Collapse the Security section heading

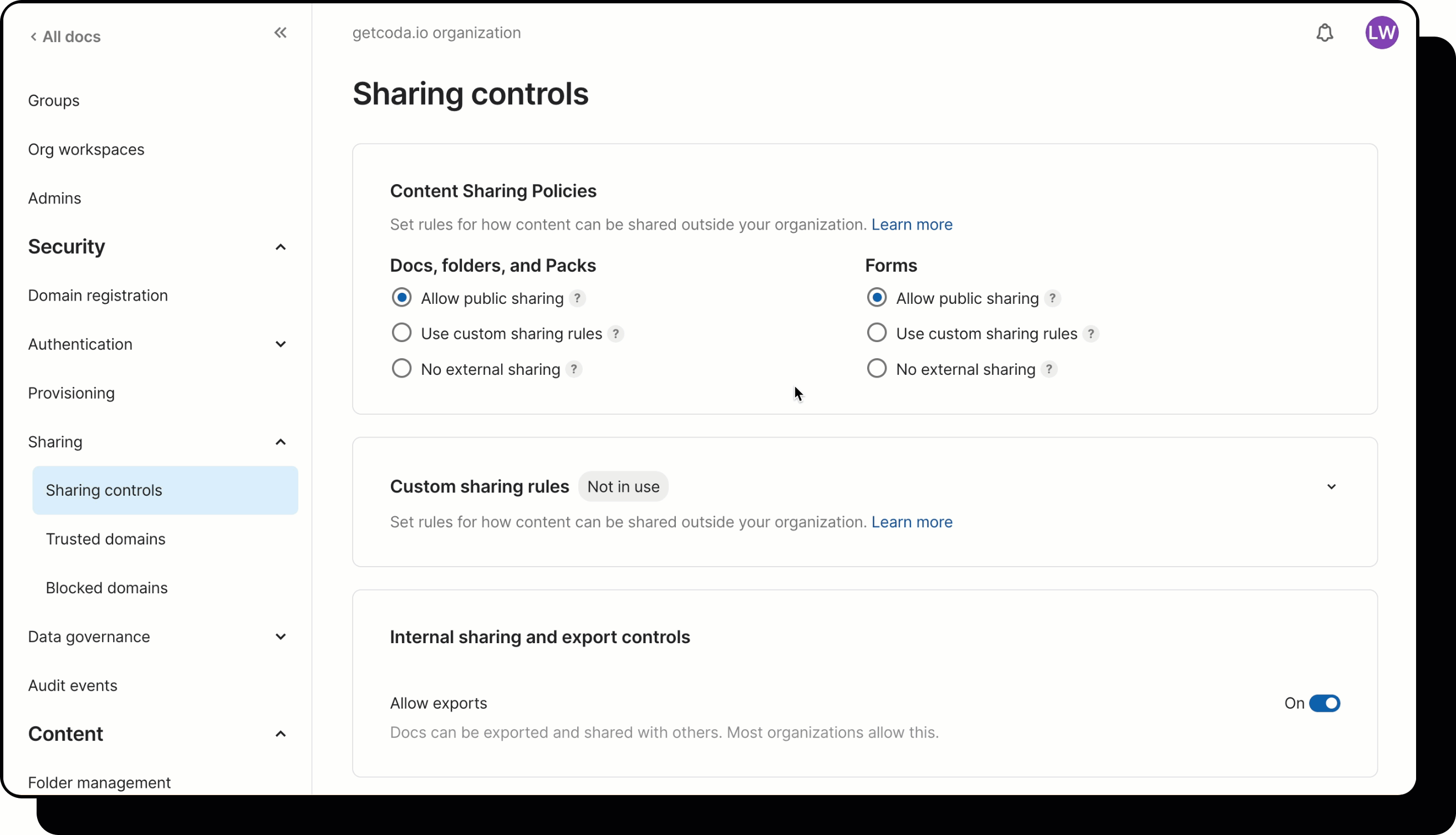coord(280,247)
